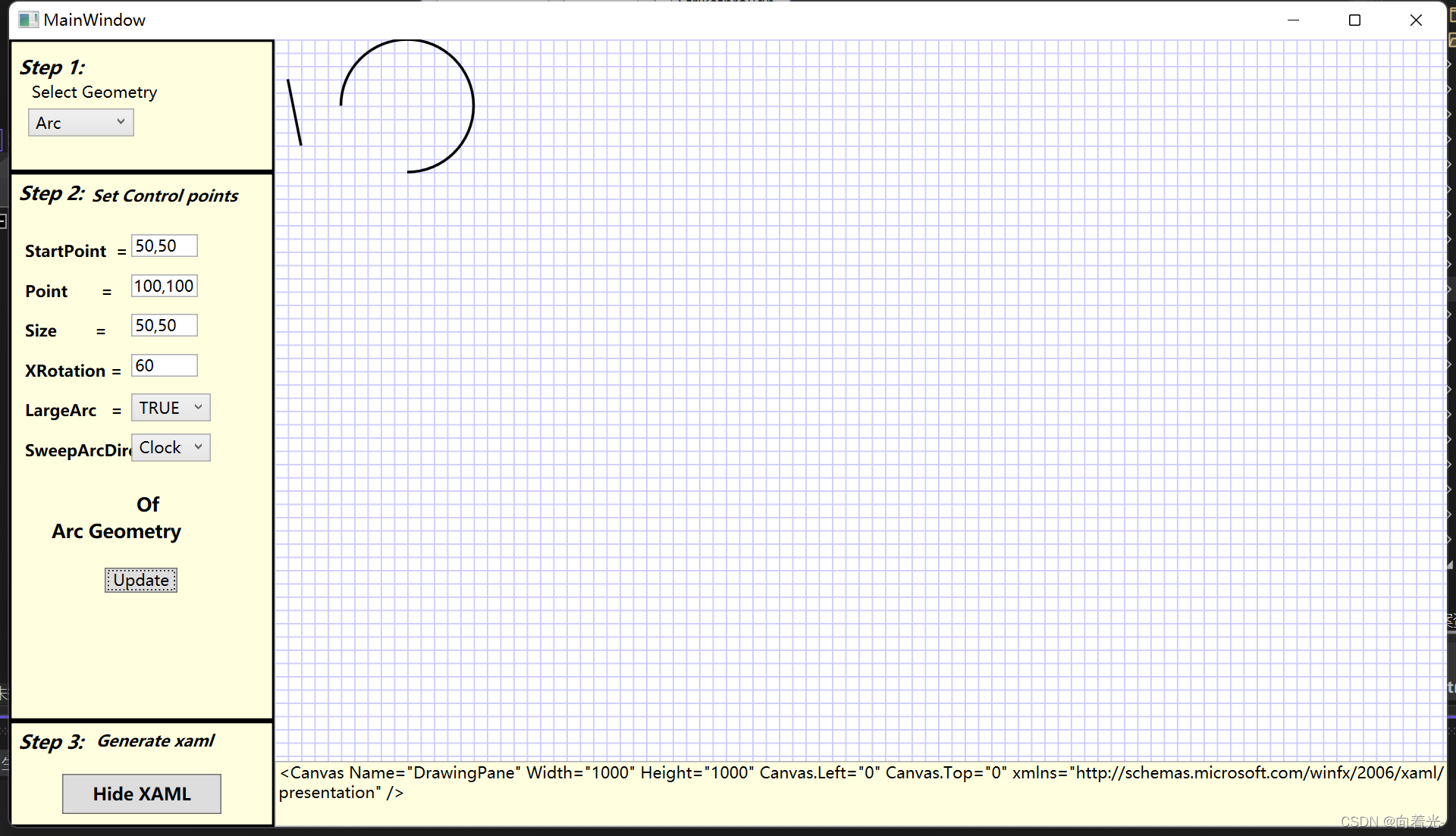1456x836 pixels.
Task: Close the MainWindow window
Action: [x=1416, y=20]
